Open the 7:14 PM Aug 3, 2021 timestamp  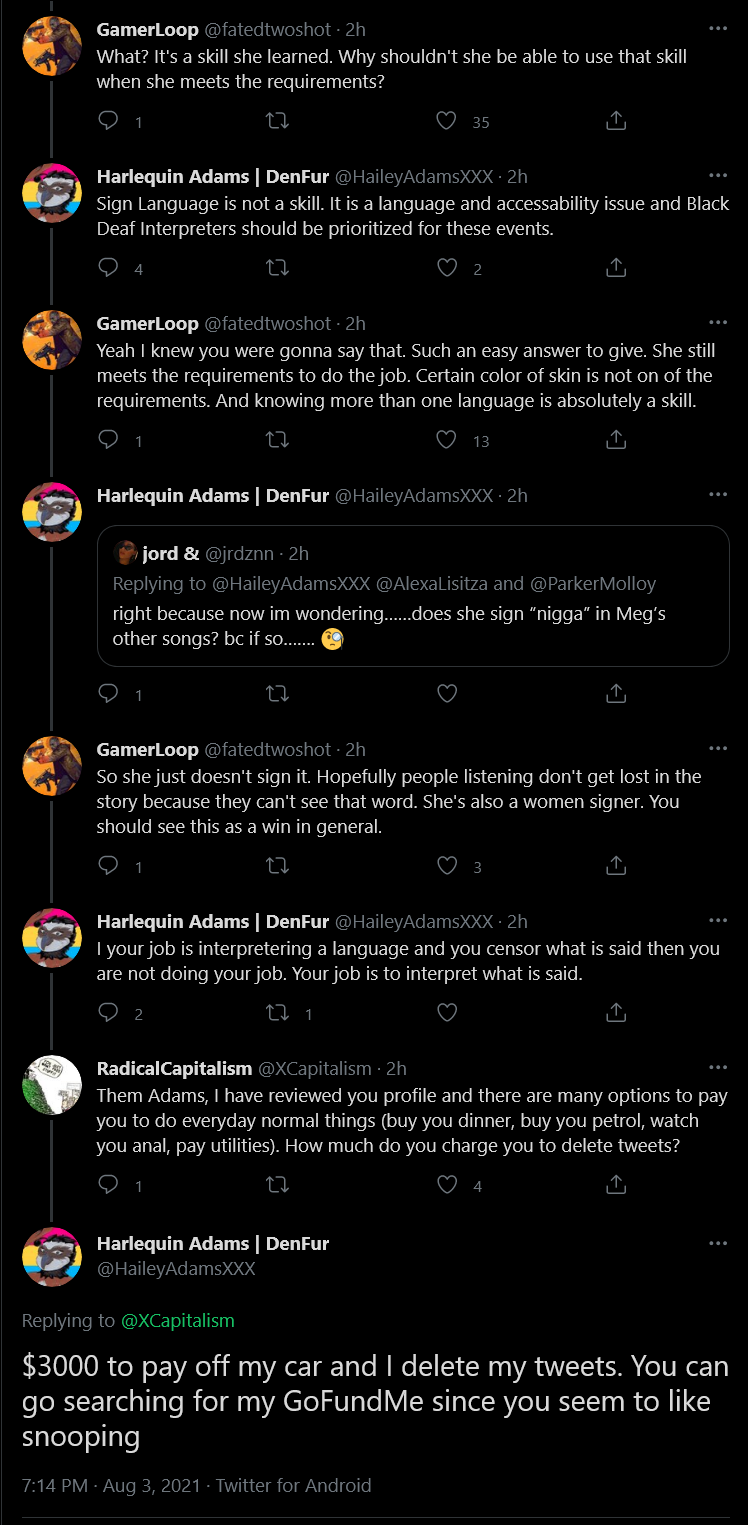click(x=111, y=1485)
